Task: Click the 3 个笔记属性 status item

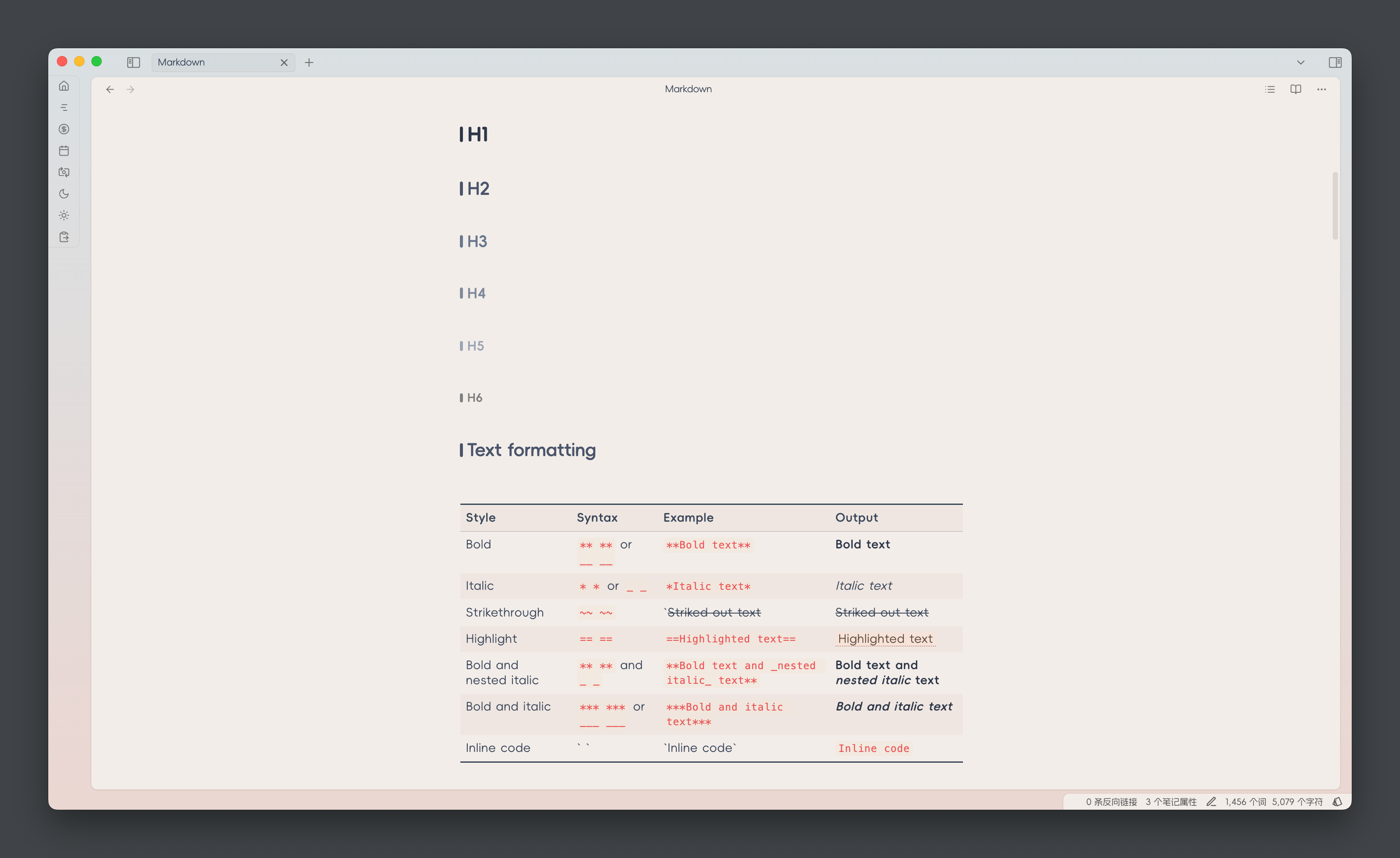Action: [x=1171, y=802]
